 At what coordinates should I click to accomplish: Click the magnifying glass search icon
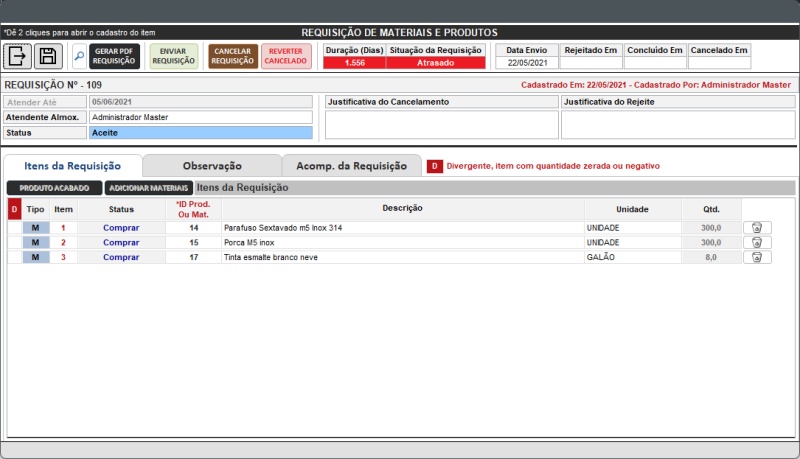(78, 56)
